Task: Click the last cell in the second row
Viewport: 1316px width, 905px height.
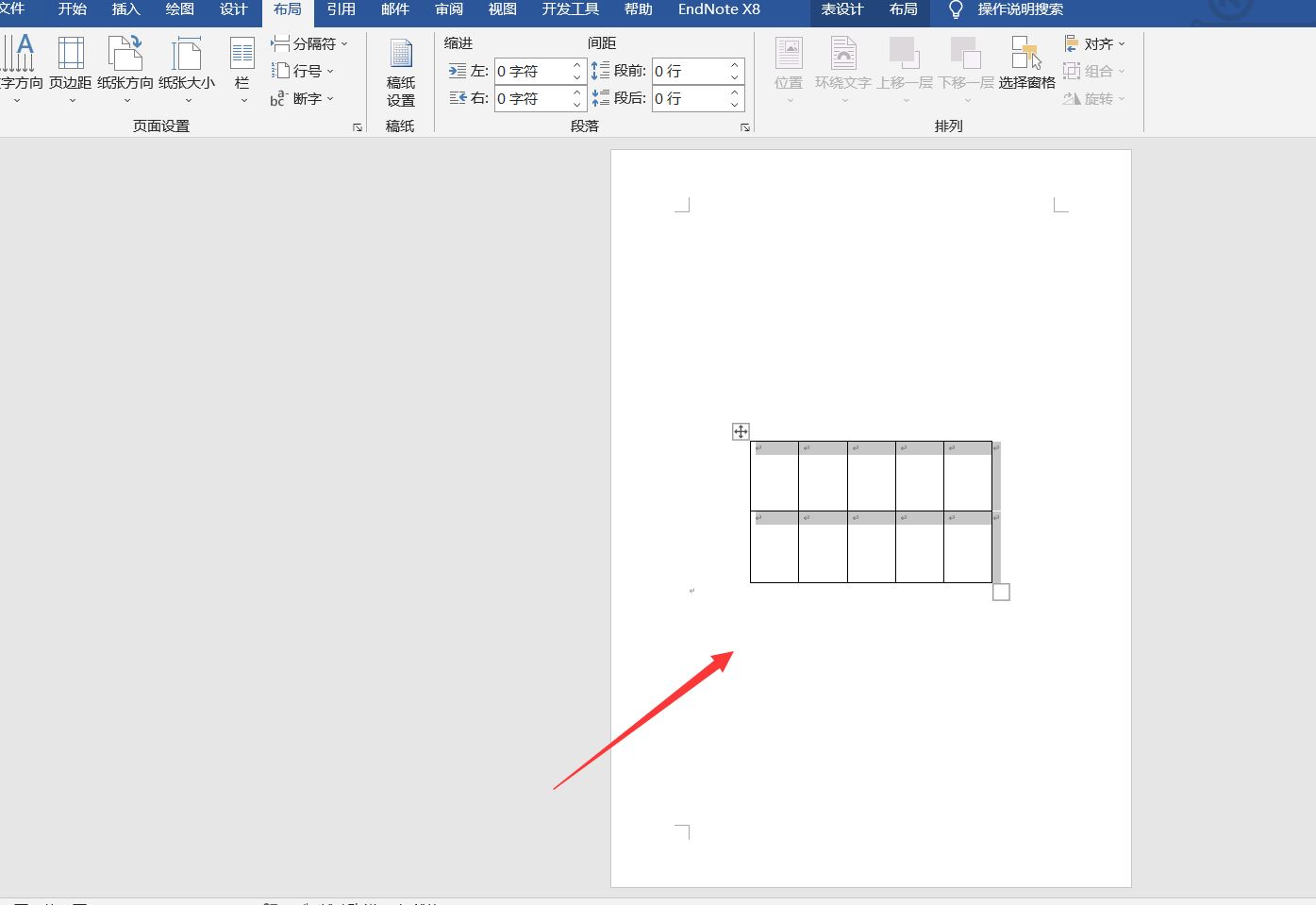Action: click(968, 547)
